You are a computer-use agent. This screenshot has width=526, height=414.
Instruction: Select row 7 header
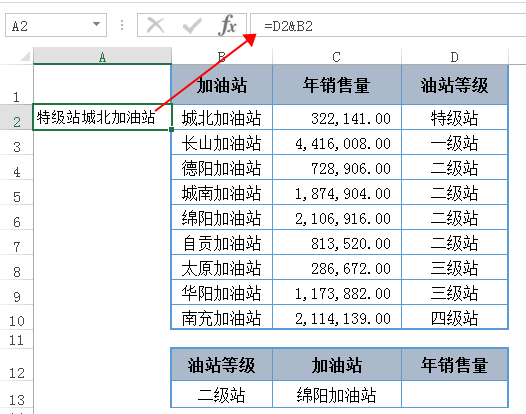[x=16, y=242]
